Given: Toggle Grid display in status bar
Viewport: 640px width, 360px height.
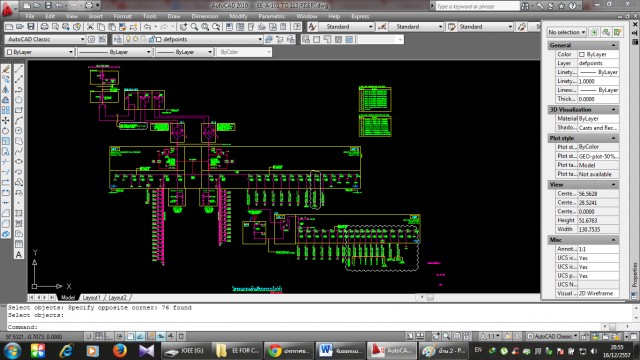Looking at the screenshot, I should (99, 336).
